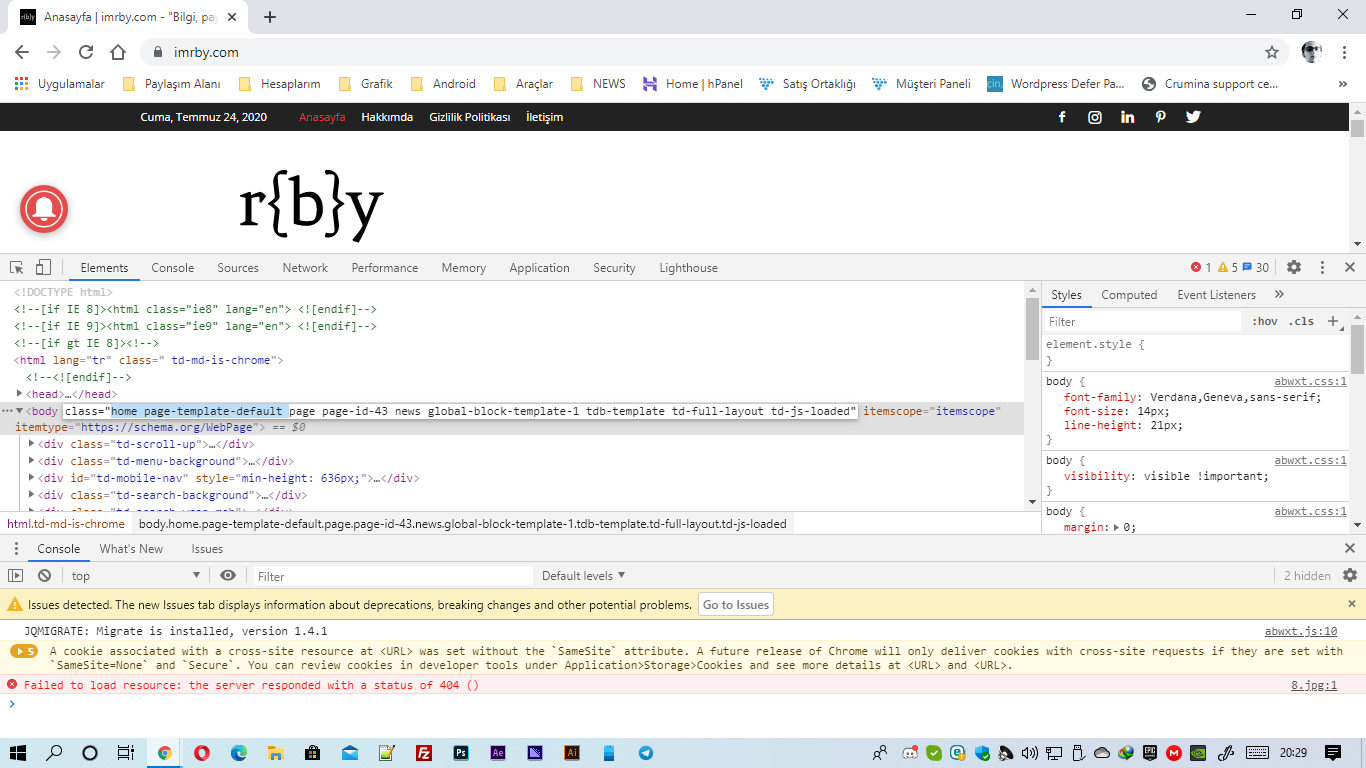The width and height of the screenshot is (1366, 768).
Task: Click the red error count indicator
Action: (x=1201, y=268)
